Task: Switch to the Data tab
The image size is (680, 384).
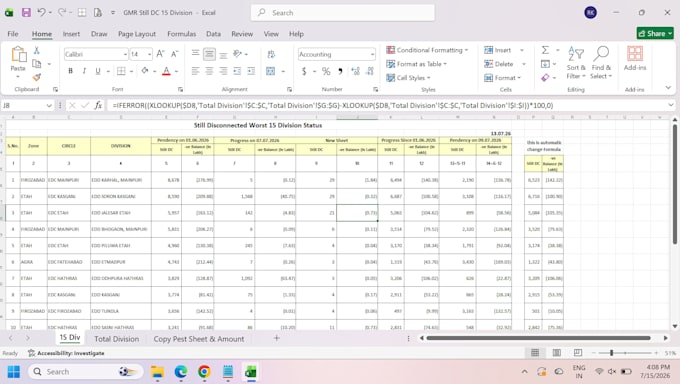Action: point(213,34)
